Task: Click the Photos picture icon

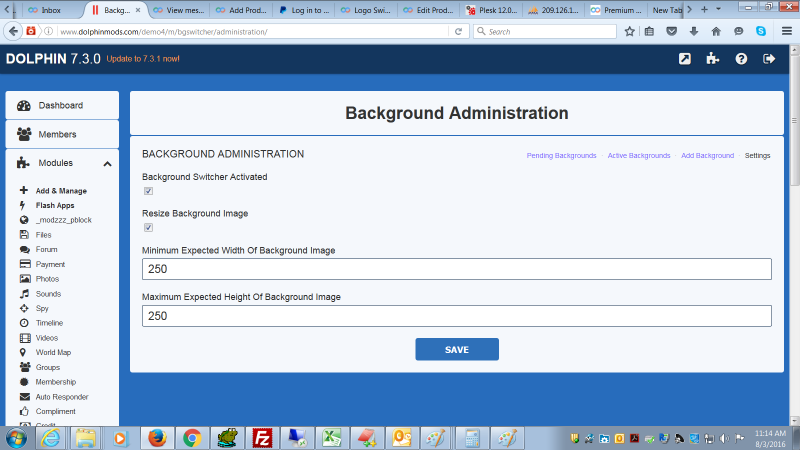Action: (25, 279)
